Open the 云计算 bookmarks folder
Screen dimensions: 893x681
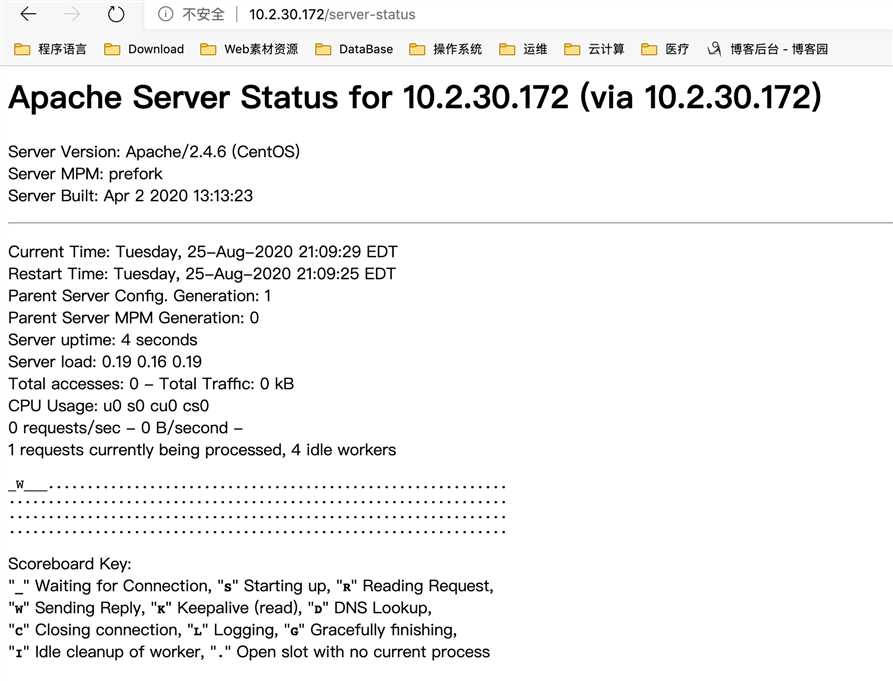[594, 49]
